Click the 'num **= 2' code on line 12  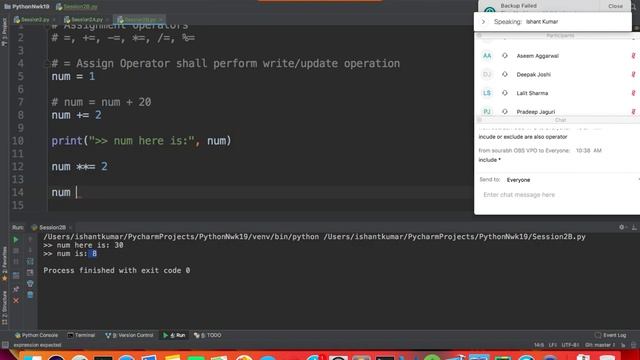80,167
